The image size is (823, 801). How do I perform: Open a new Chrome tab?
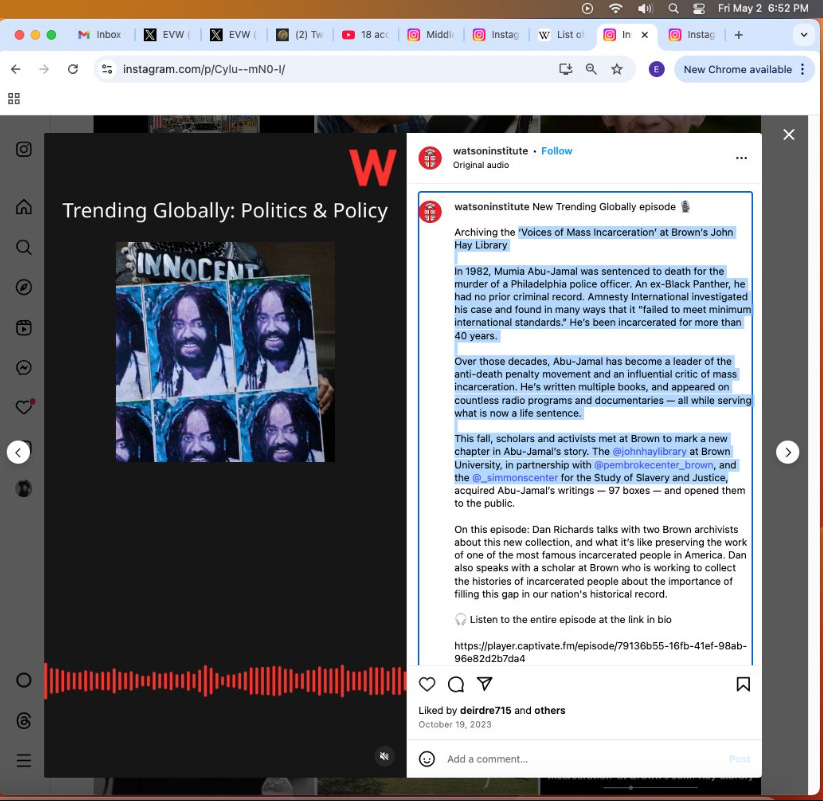(x=738, y=35)
